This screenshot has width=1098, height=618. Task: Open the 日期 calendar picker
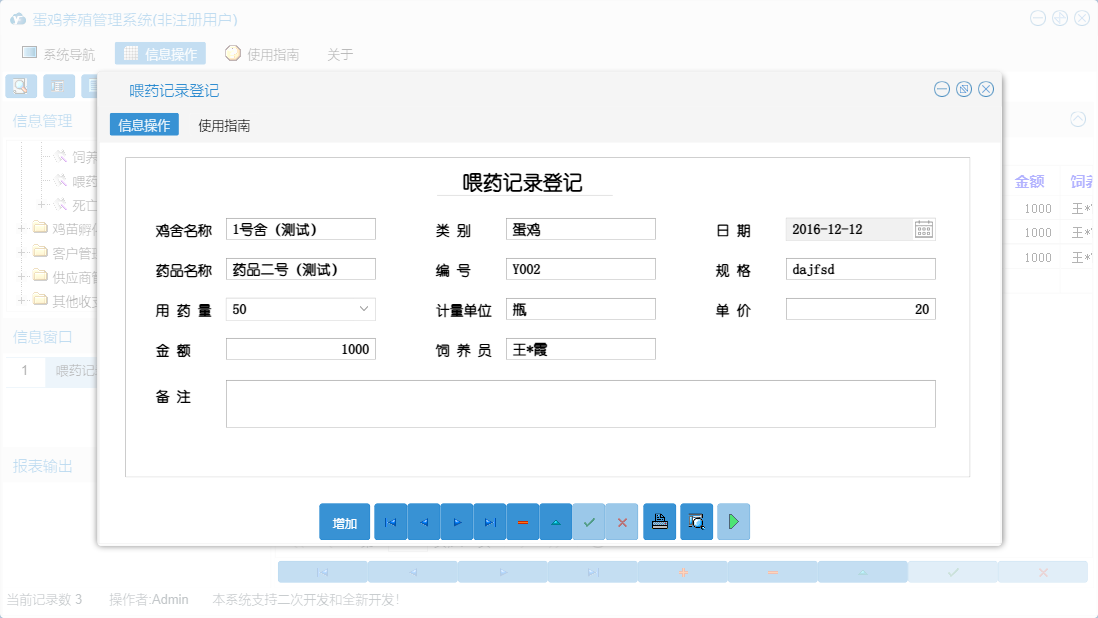tap(923, 229)
